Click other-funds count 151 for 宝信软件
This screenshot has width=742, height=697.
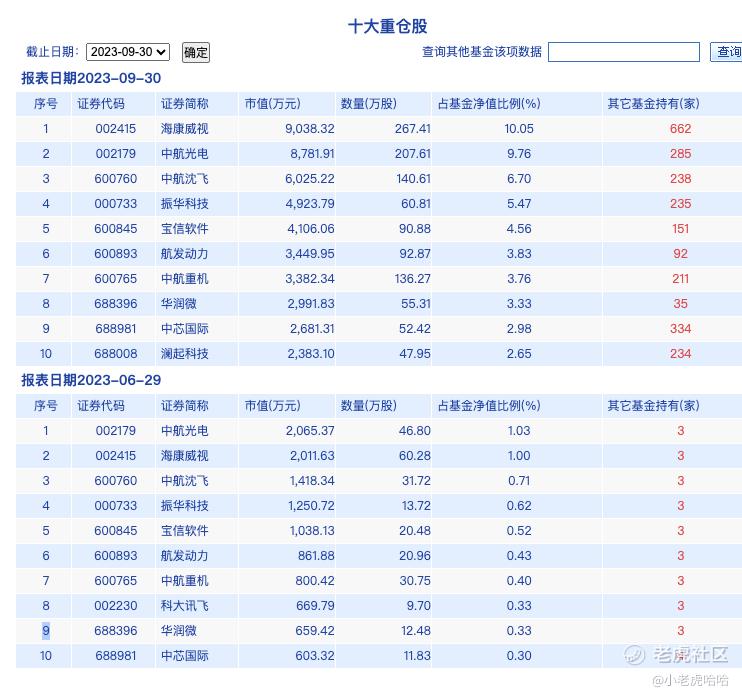click(680, 229)
